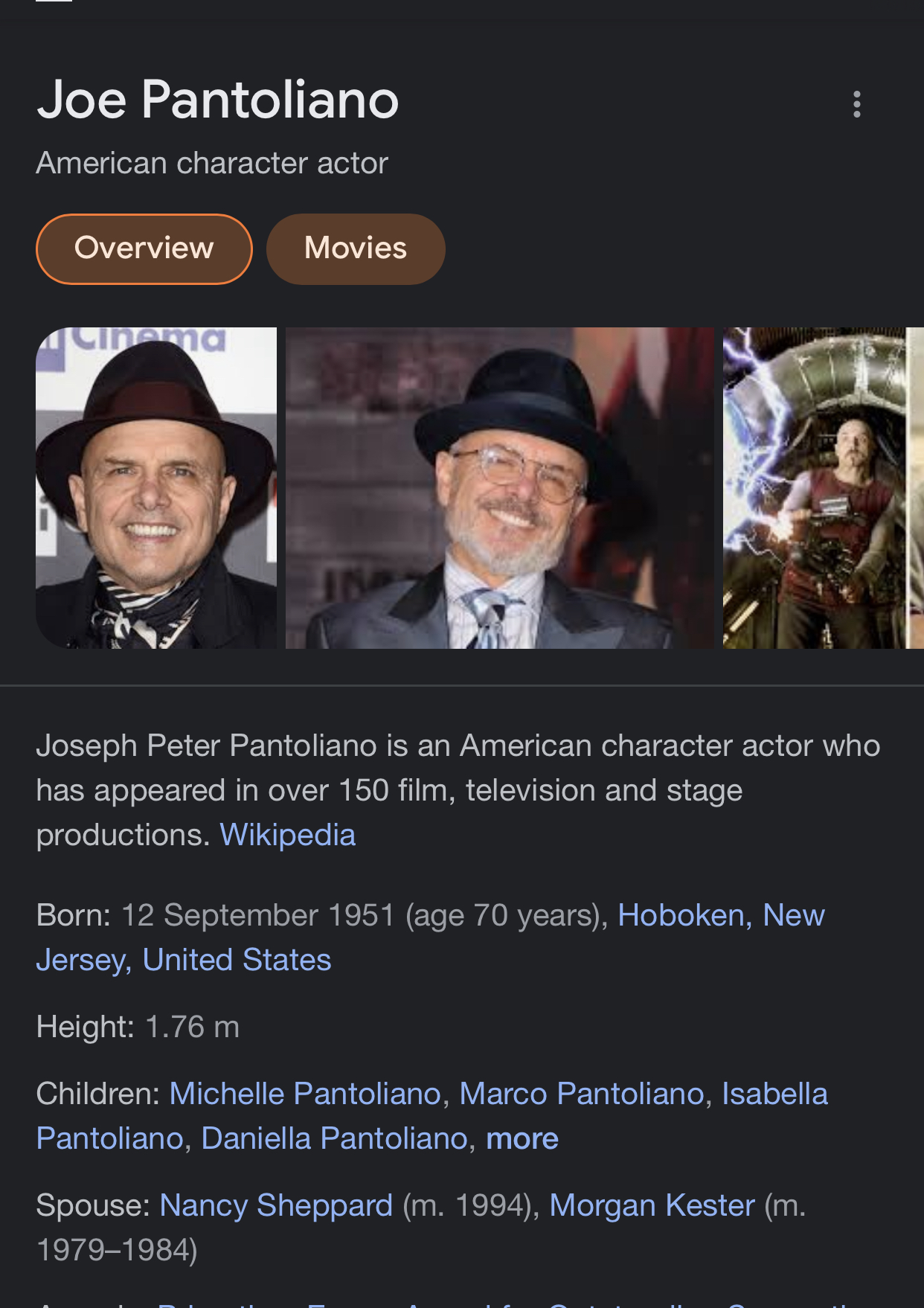Open Morgan Kester spouse link
The width and height of the screenshot is (924, 1308).
[x=652, y=1205]
